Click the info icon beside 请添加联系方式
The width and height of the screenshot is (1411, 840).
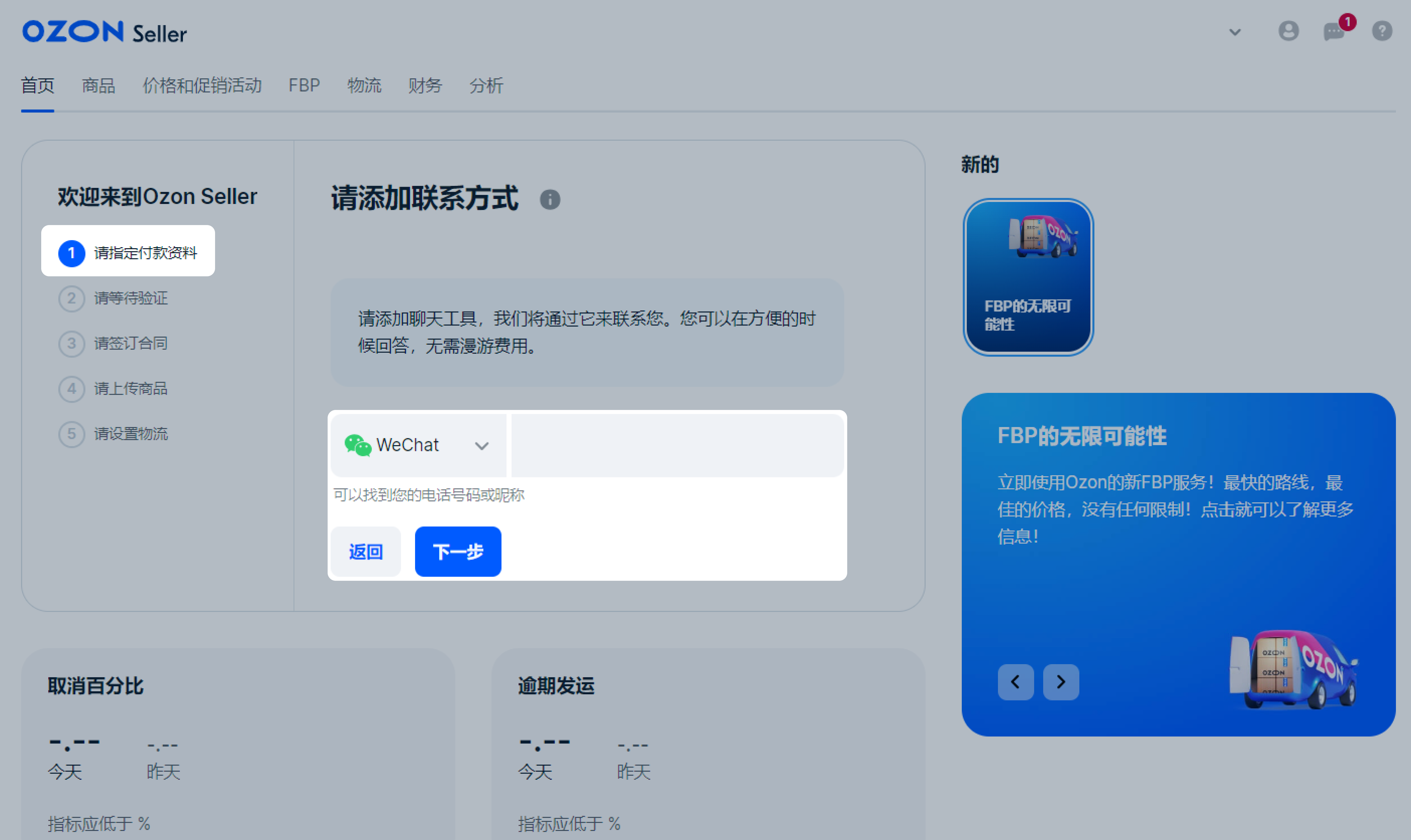tap(551, 199)
